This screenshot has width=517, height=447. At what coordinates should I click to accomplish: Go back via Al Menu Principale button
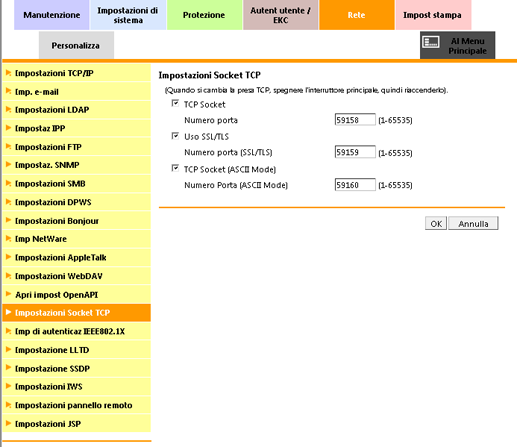(x=457, y=45)
